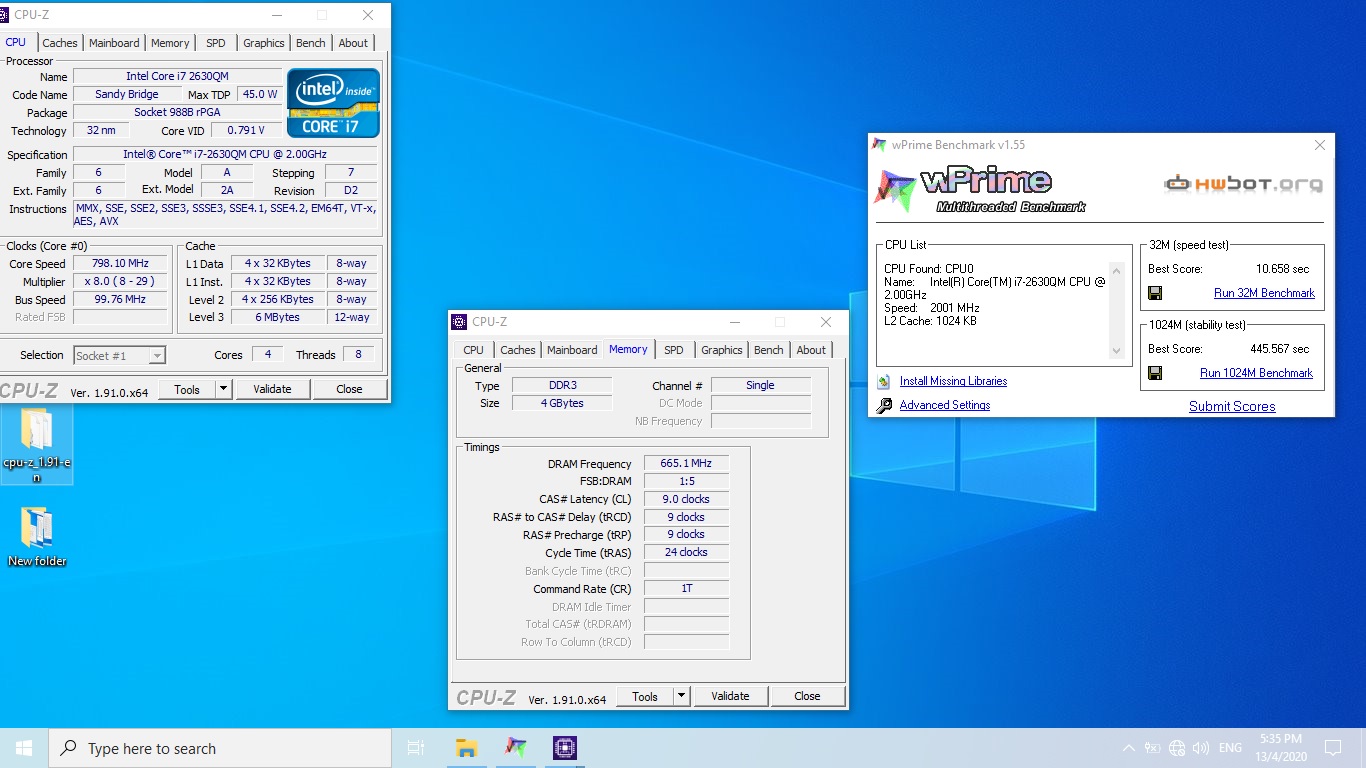Switch to Mainboard tab in the CPU window
Screen dimensions: 1366x768
point(114,43)
